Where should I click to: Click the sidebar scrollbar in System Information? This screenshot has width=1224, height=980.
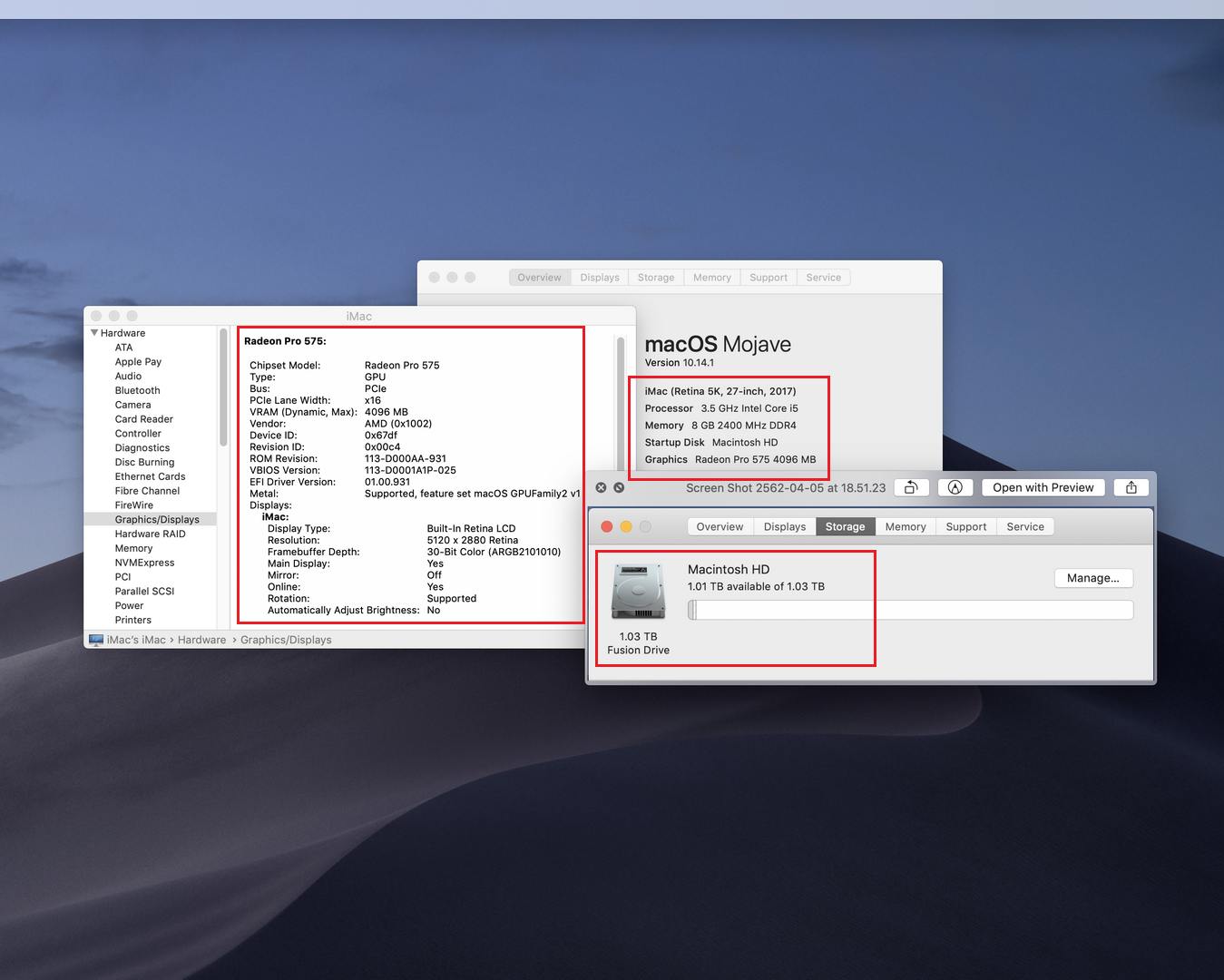(x=223, y=387)
